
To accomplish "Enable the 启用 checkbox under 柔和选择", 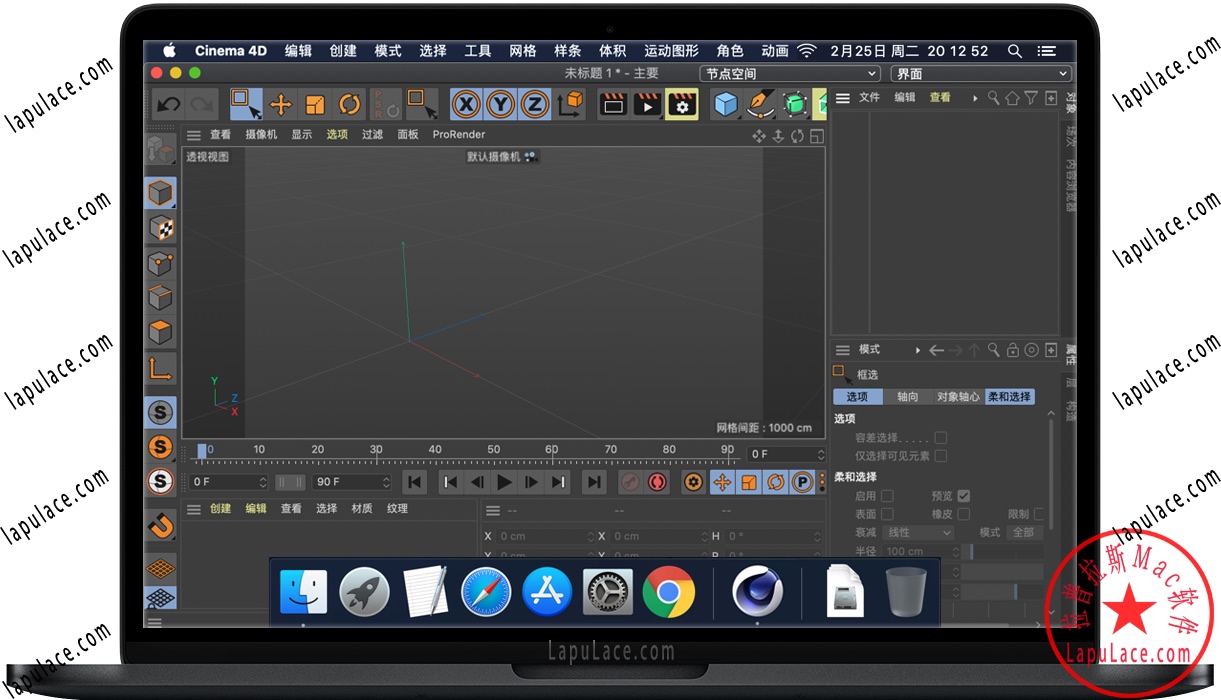I will (888, 496).
